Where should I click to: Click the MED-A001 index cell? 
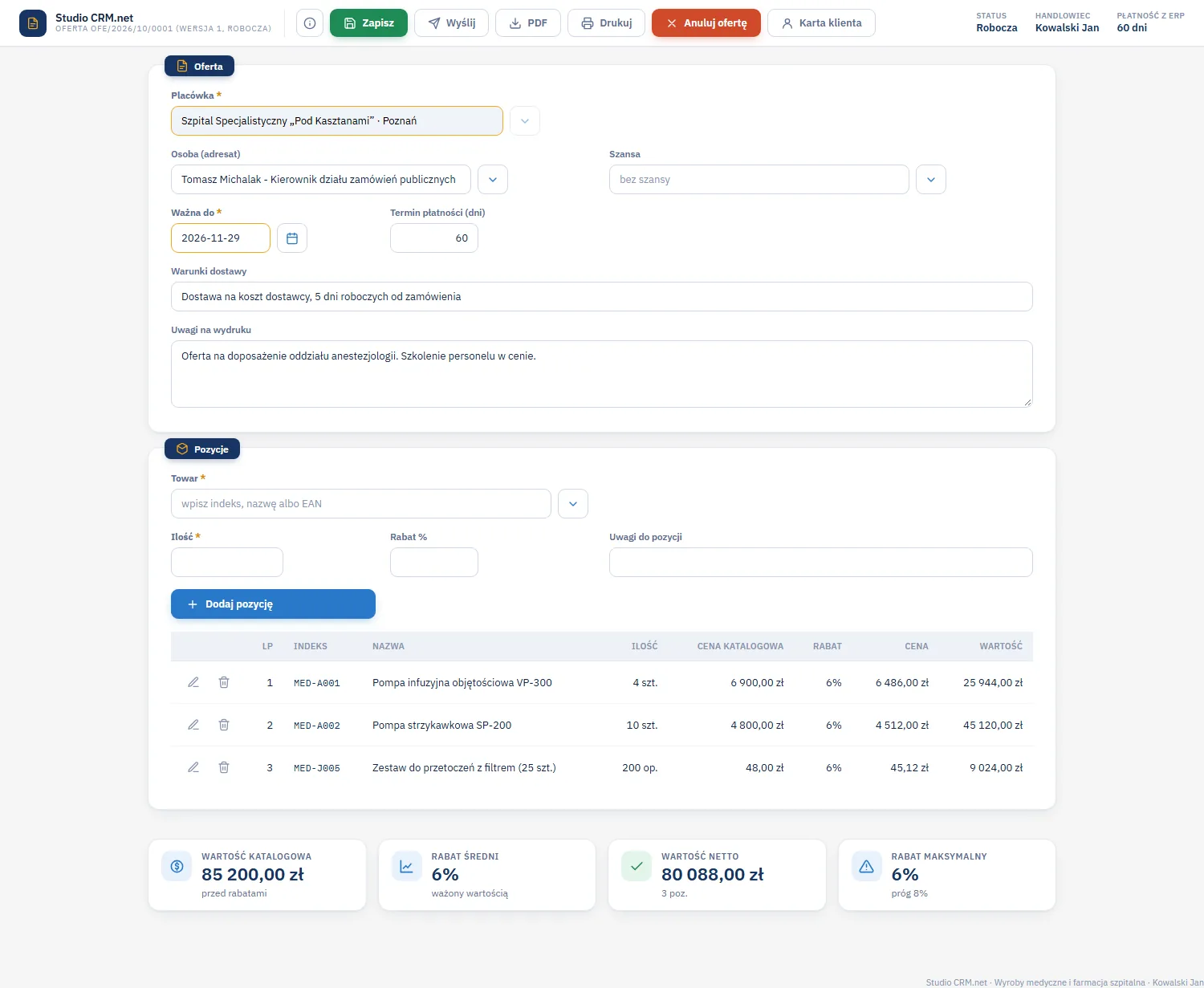pyautogui.click(x=317, y=683)
